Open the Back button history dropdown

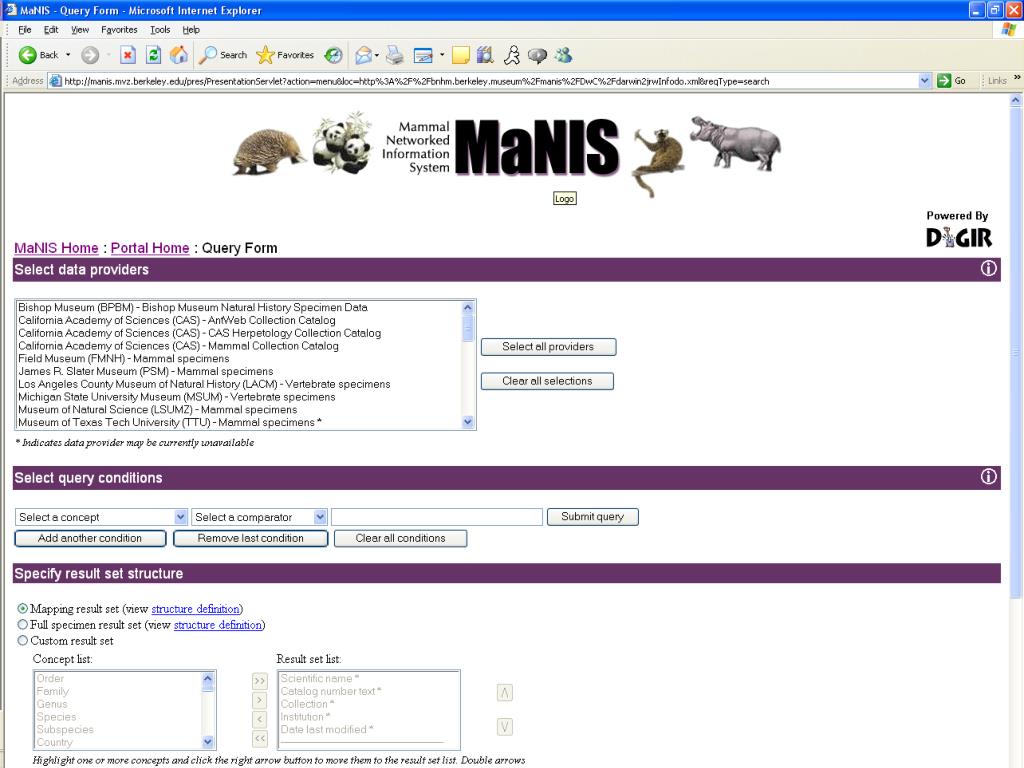point(68,55)
